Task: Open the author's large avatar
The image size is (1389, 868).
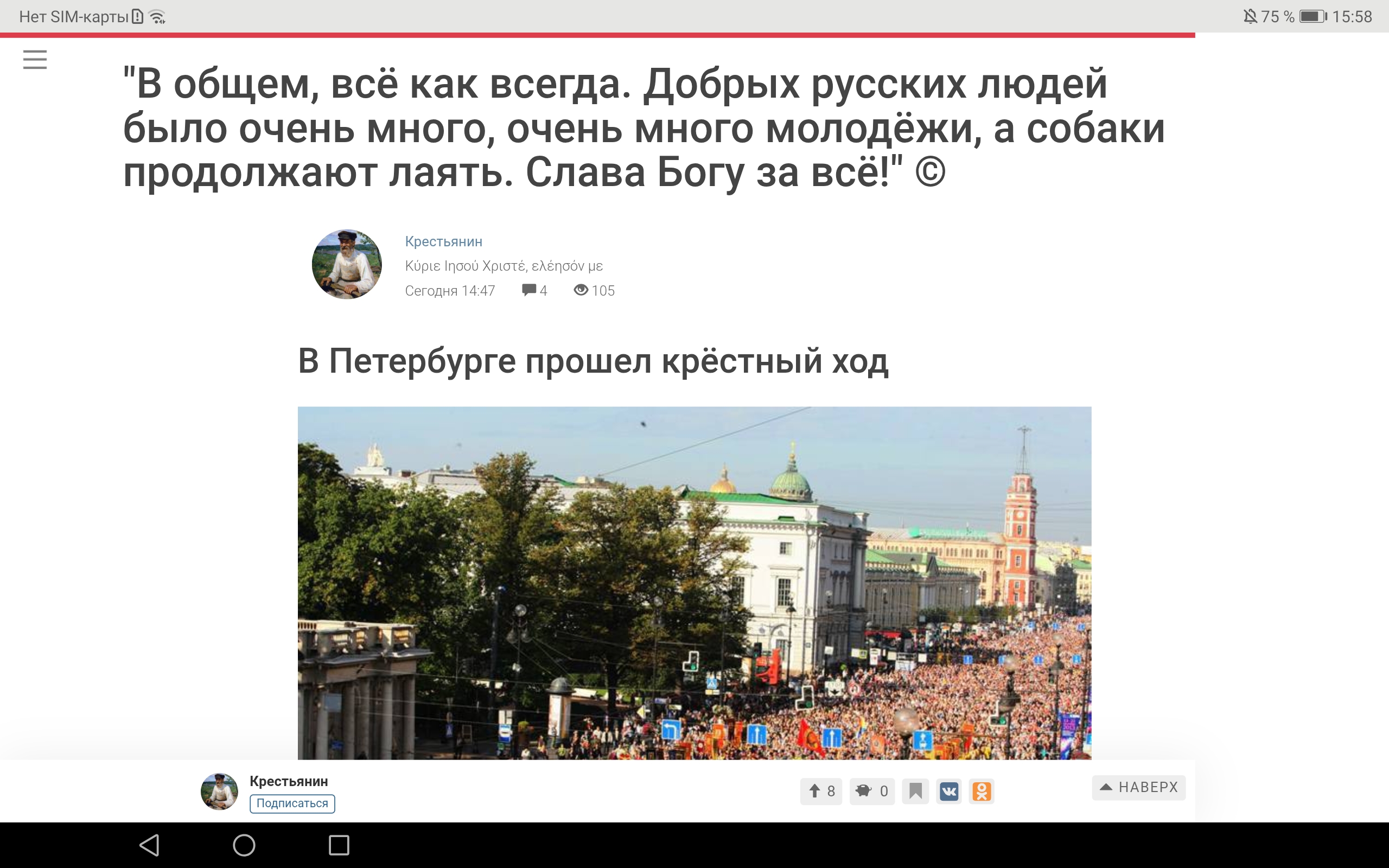Action: point(347,264)
